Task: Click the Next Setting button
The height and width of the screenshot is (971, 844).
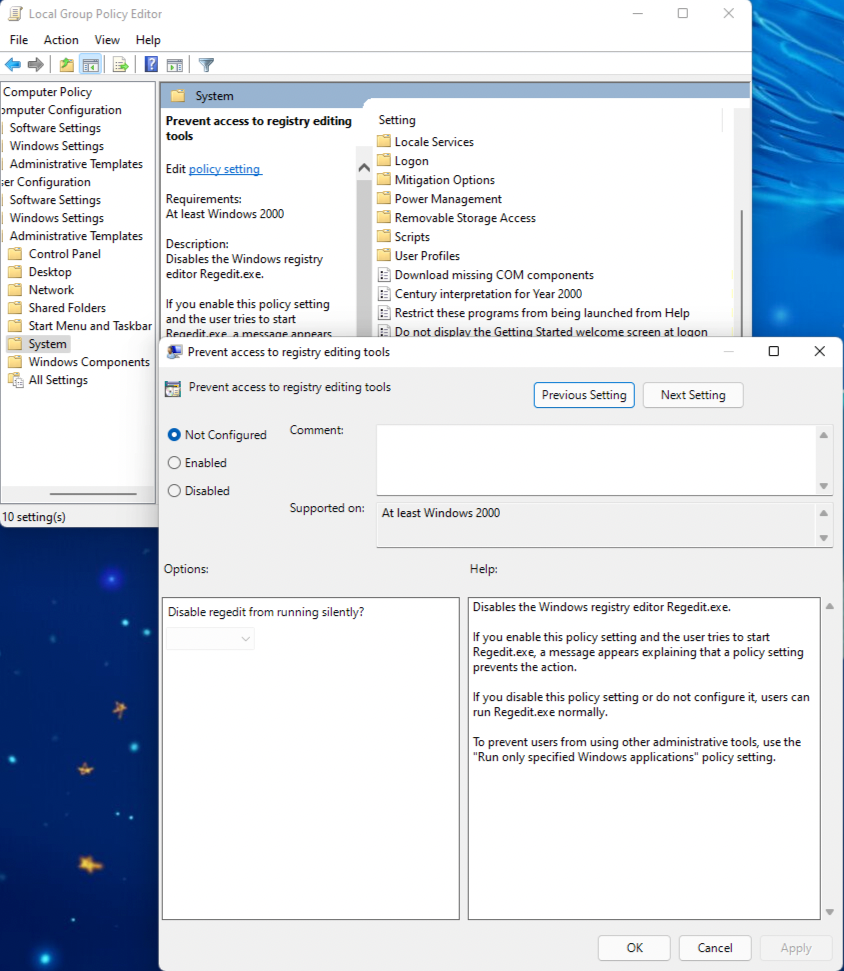Action: tap(693, 395)
